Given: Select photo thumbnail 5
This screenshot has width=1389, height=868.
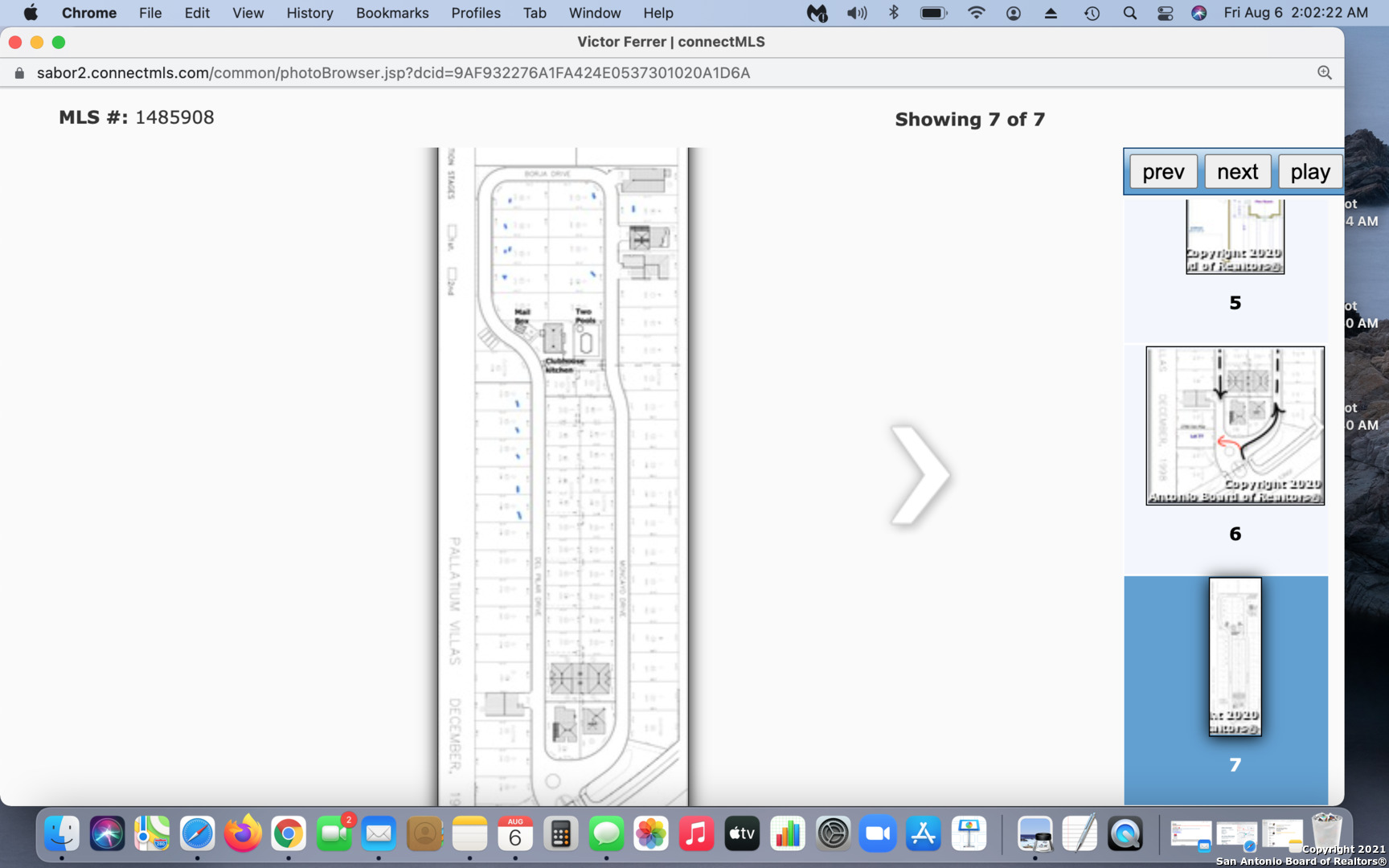Looking at the screenshot, I should tap(1235, 237).
